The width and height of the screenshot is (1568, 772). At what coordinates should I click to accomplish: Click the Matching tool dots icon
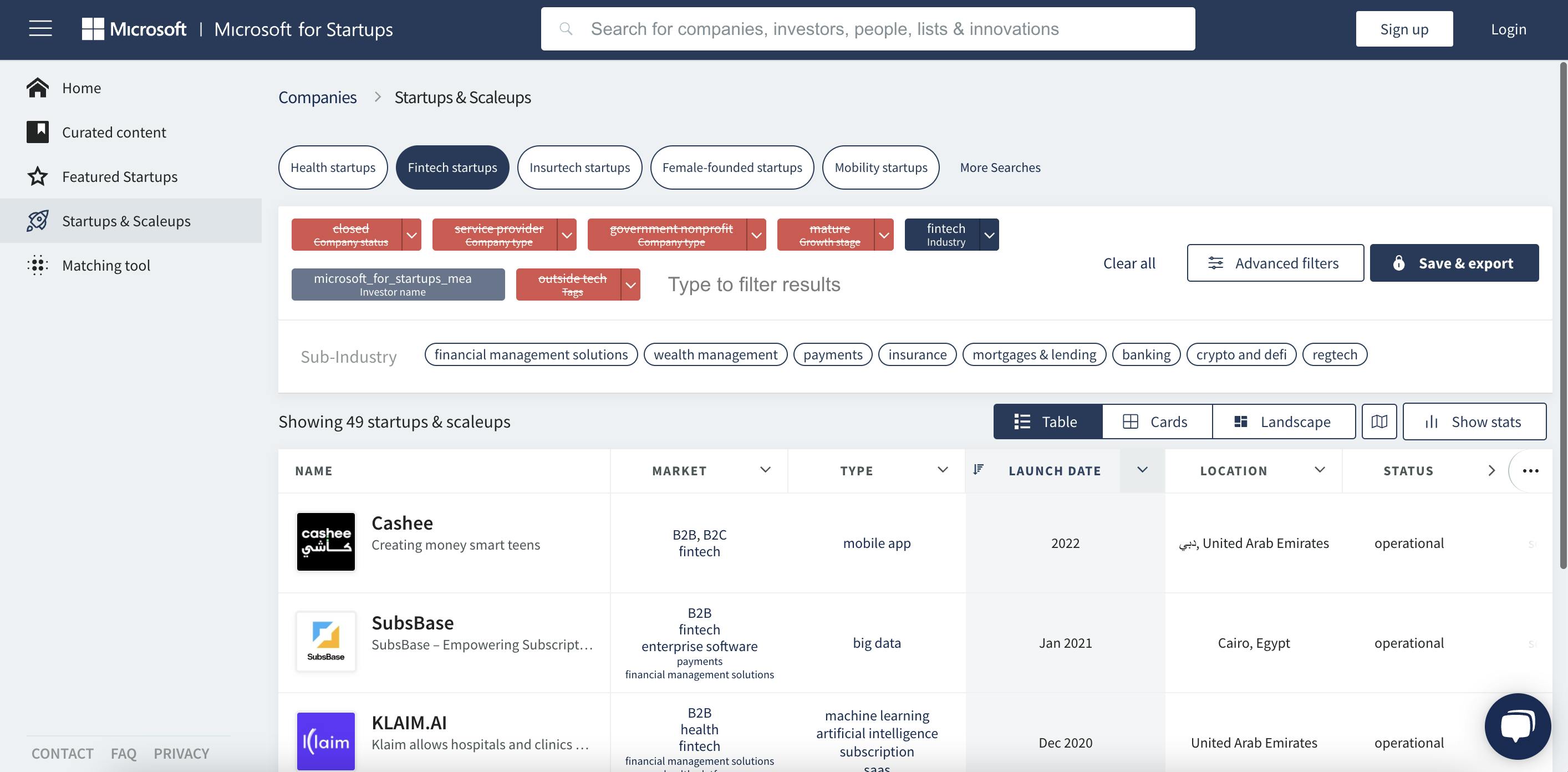click(x=37, y=265)
